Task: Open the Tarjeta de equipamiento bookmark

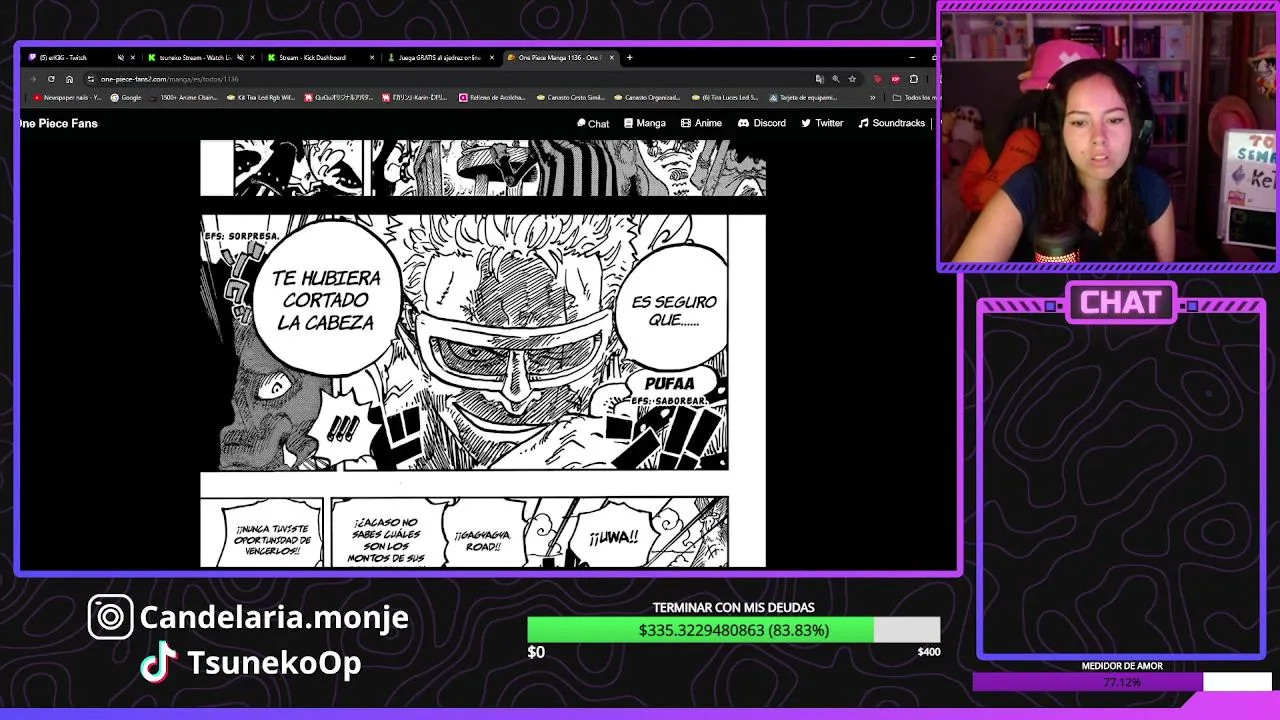Action: click(803, 98)
